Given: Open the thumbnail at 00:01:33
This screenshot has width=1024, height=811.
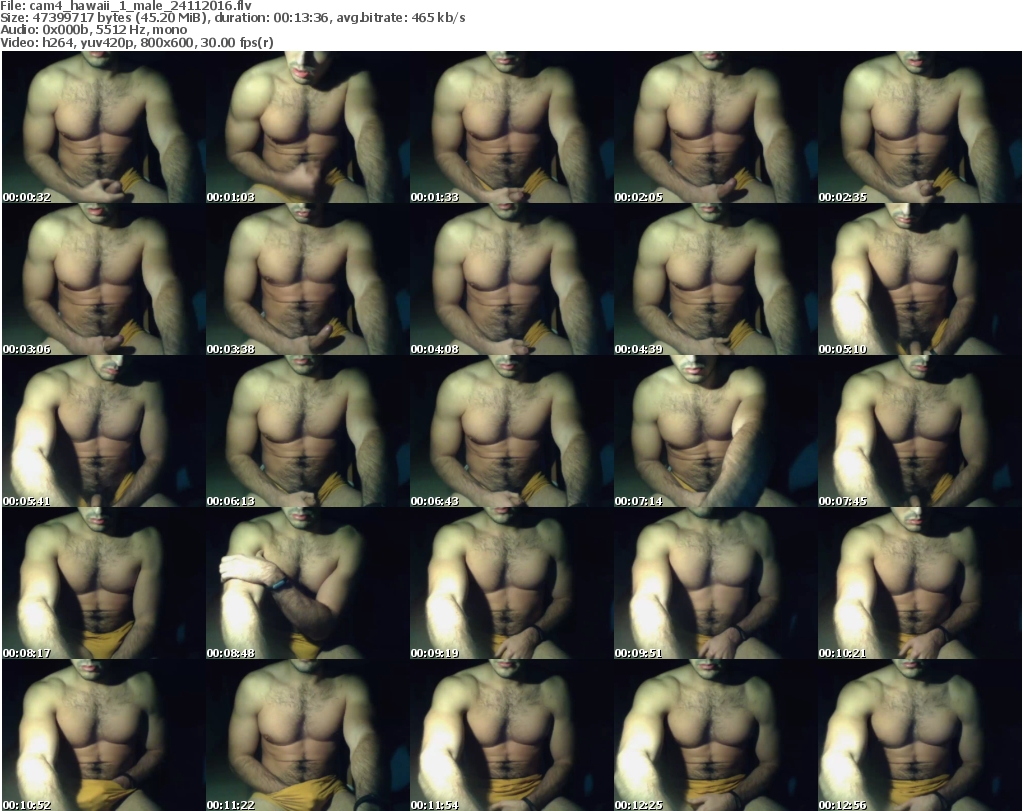Looking at the screenshot, I should 511,128.
